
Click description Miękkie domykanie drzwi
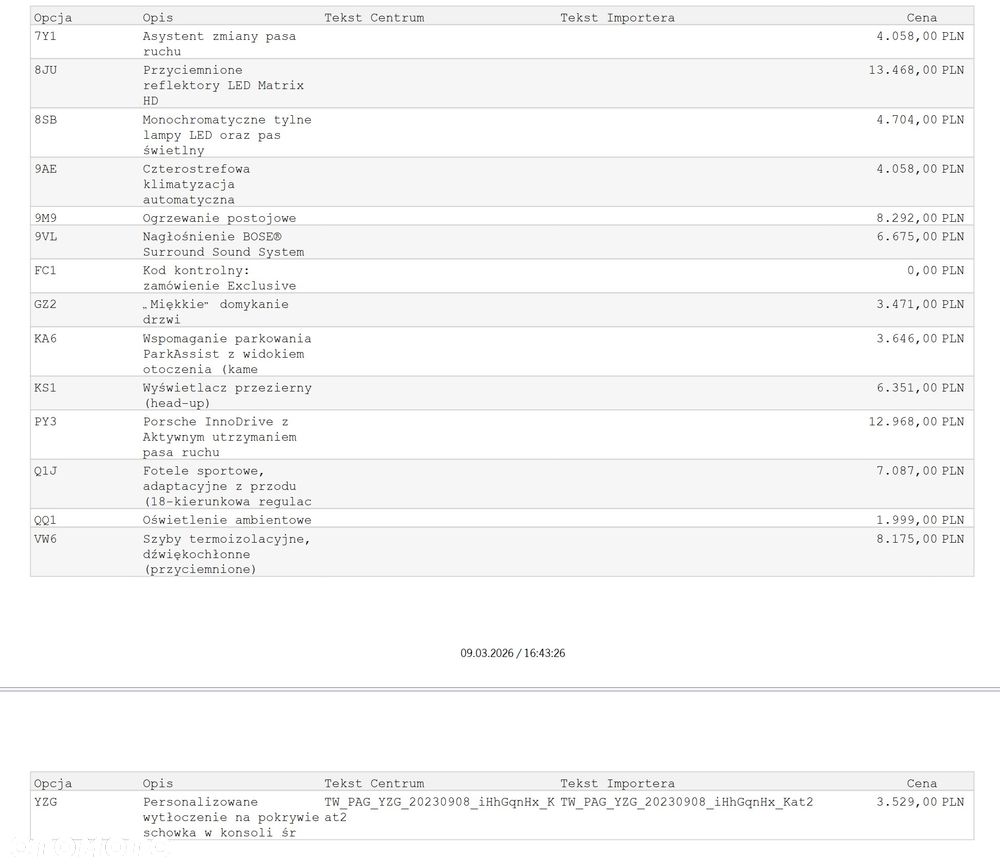pos(216,312)
